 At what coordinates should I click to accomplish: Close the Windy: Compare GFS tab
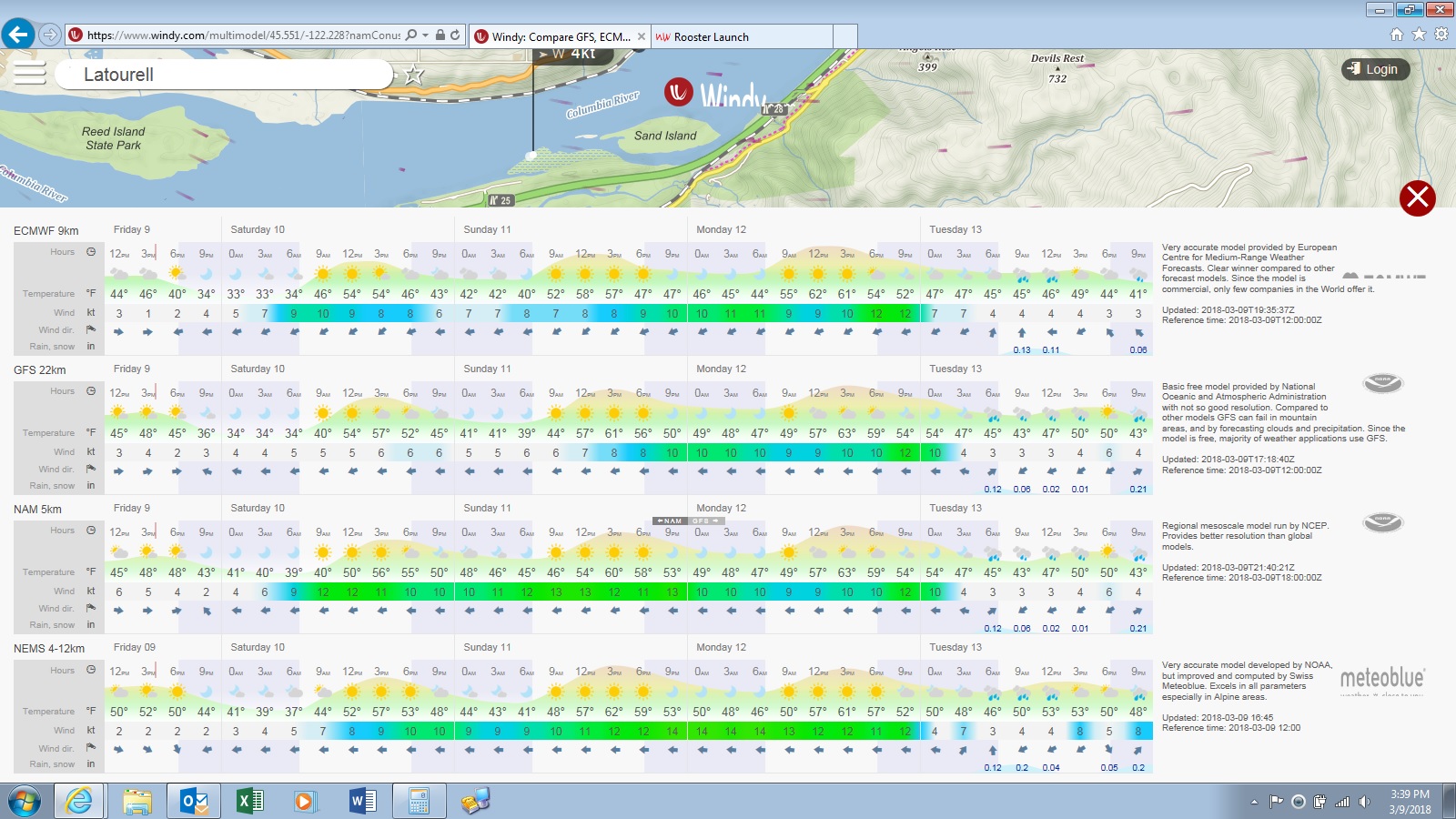[642, 36]
